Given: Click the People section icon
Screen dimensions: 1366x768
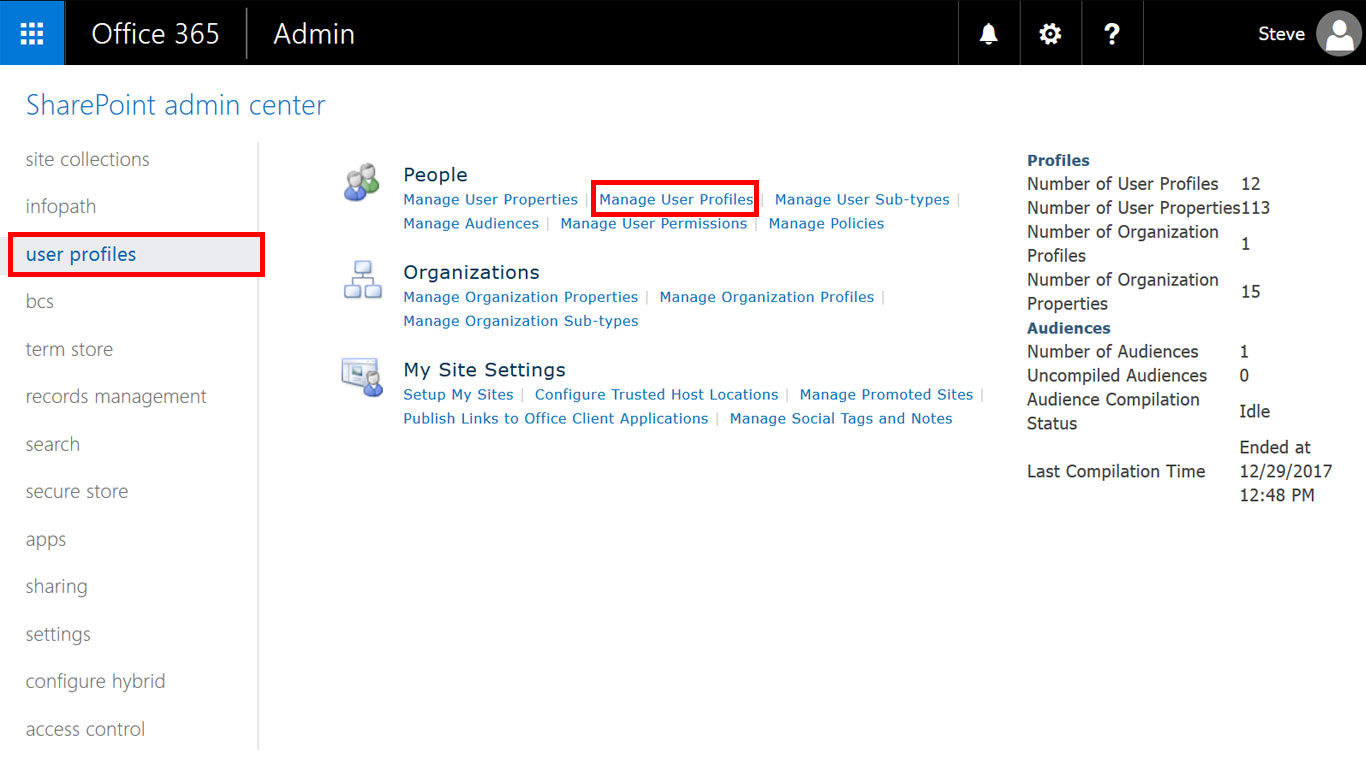Looking at the screenshot, I should point(362,184).
